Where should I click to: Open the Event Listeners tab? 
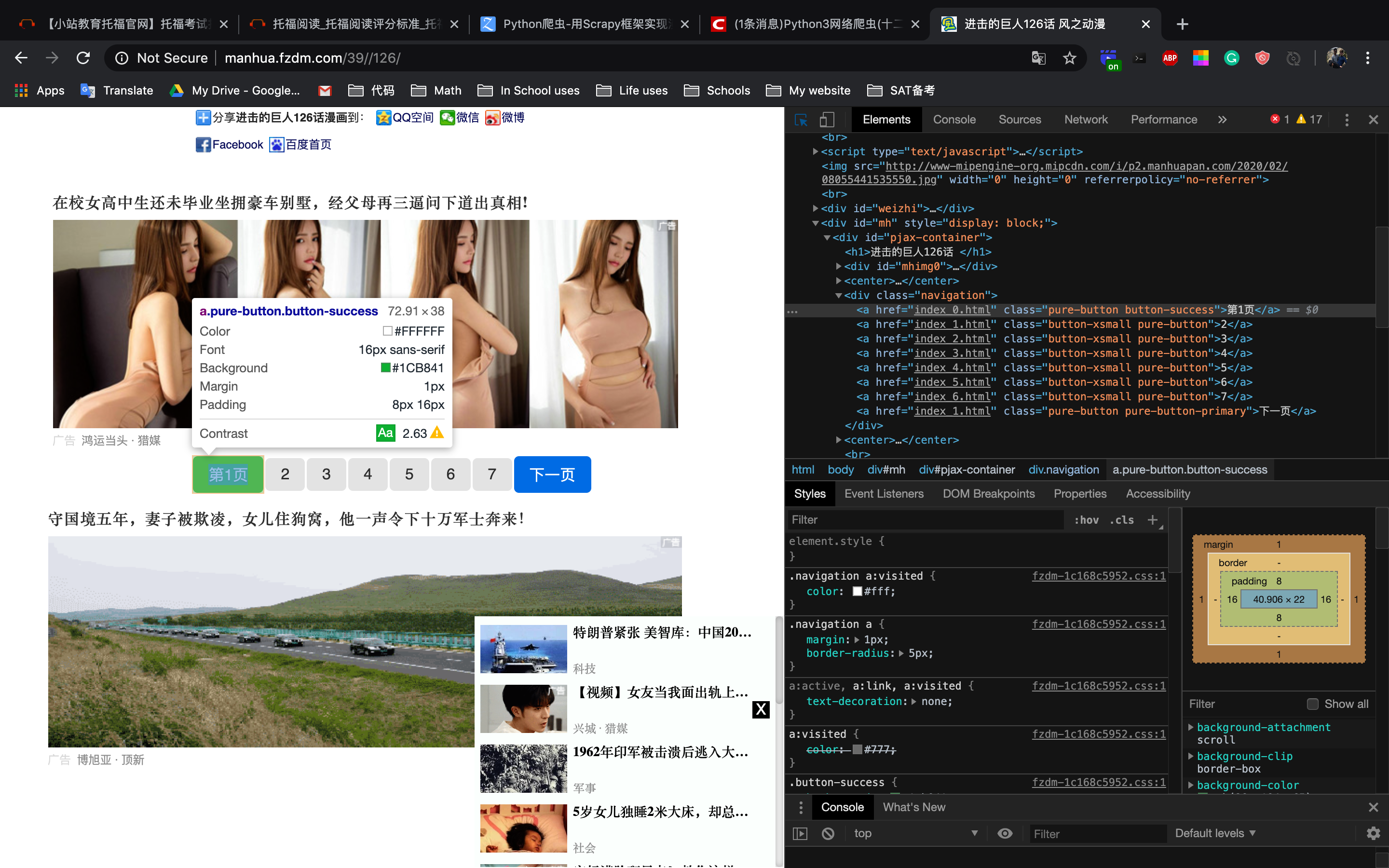coord(884,494)
